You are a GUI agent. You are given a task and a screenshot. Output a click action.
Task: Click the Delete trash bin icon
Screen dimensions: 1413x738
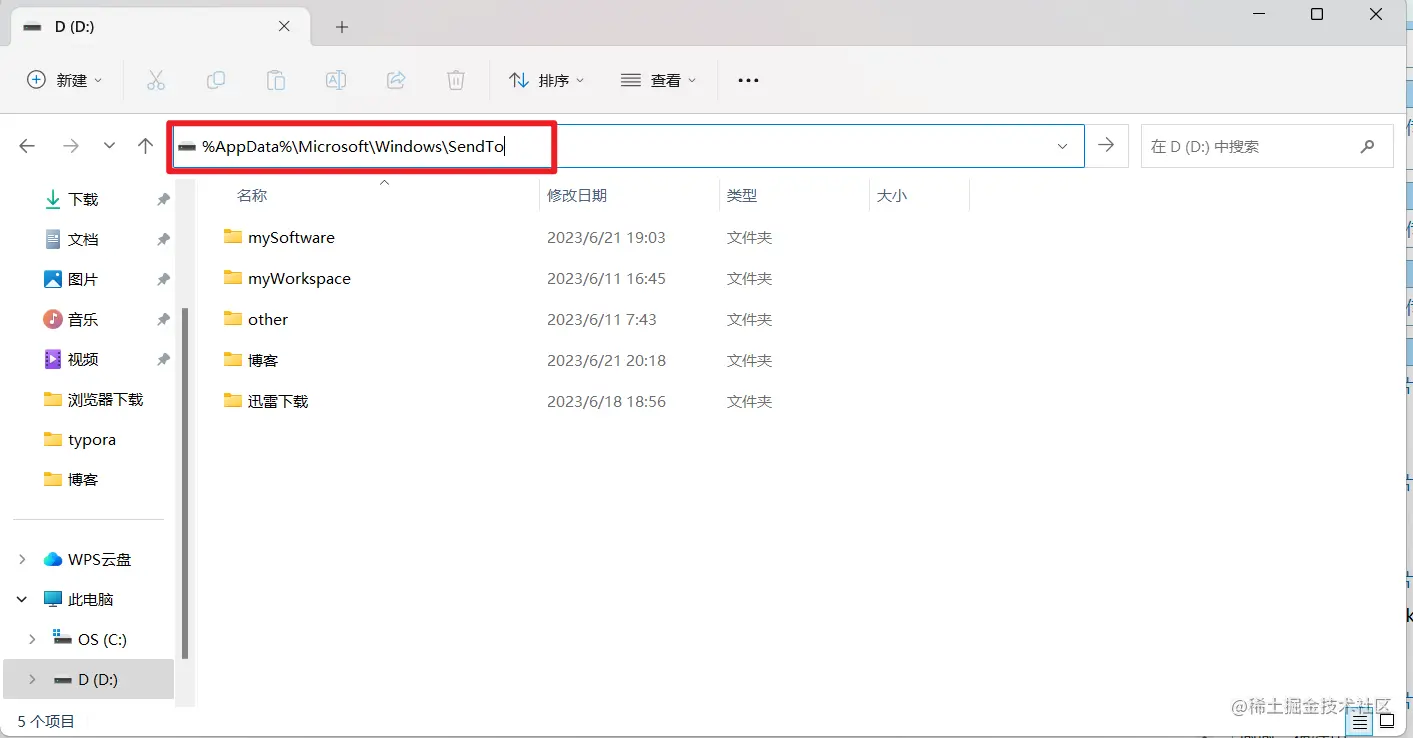point(456,80)
